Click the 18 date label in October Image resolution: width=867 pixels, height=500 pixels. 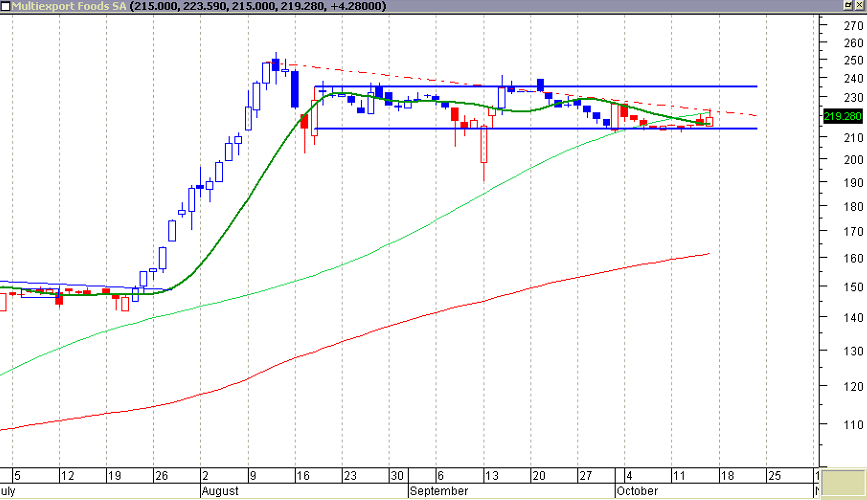[728, 476]
